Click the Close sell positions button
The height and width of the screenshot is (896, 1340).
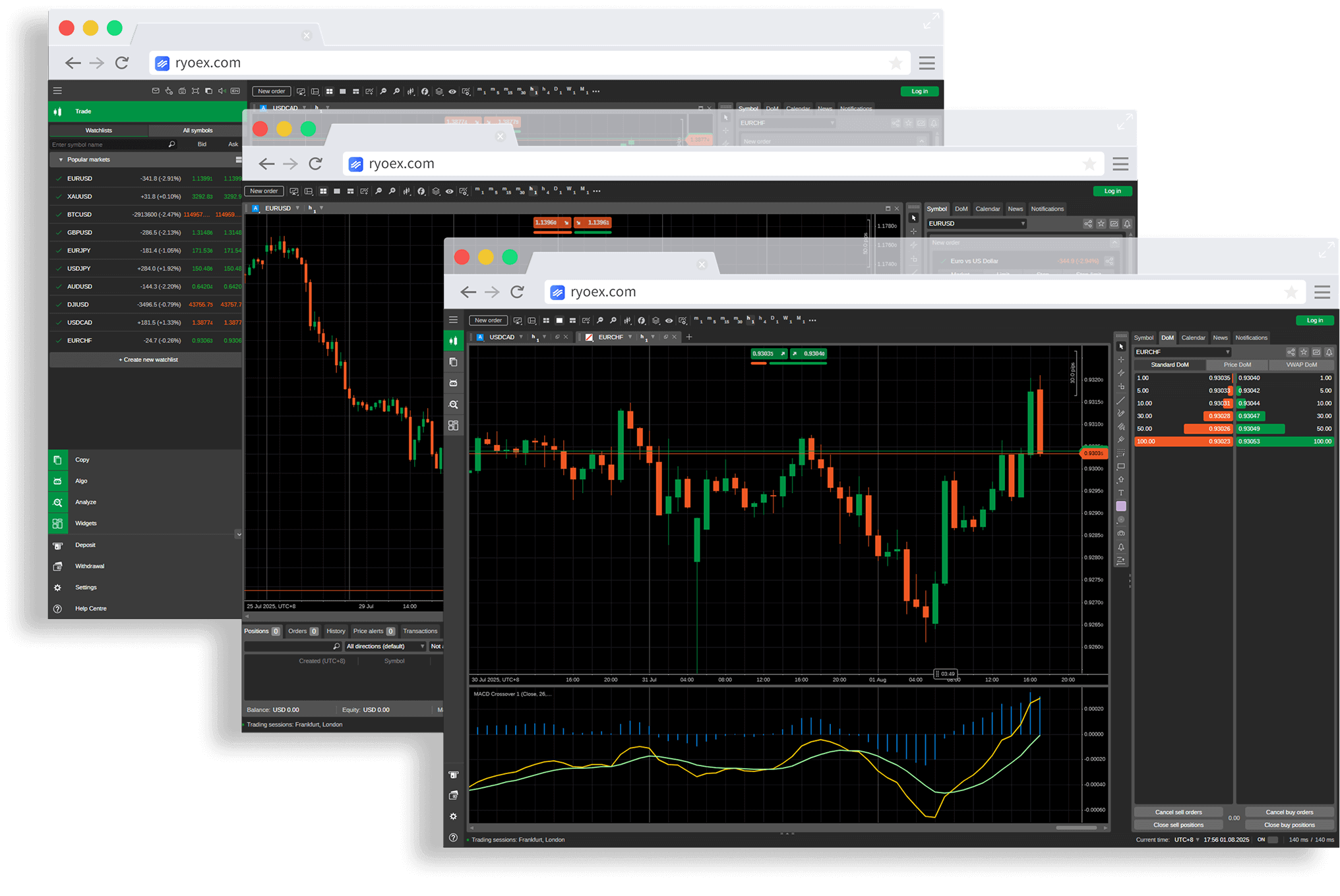[1178, 825]
